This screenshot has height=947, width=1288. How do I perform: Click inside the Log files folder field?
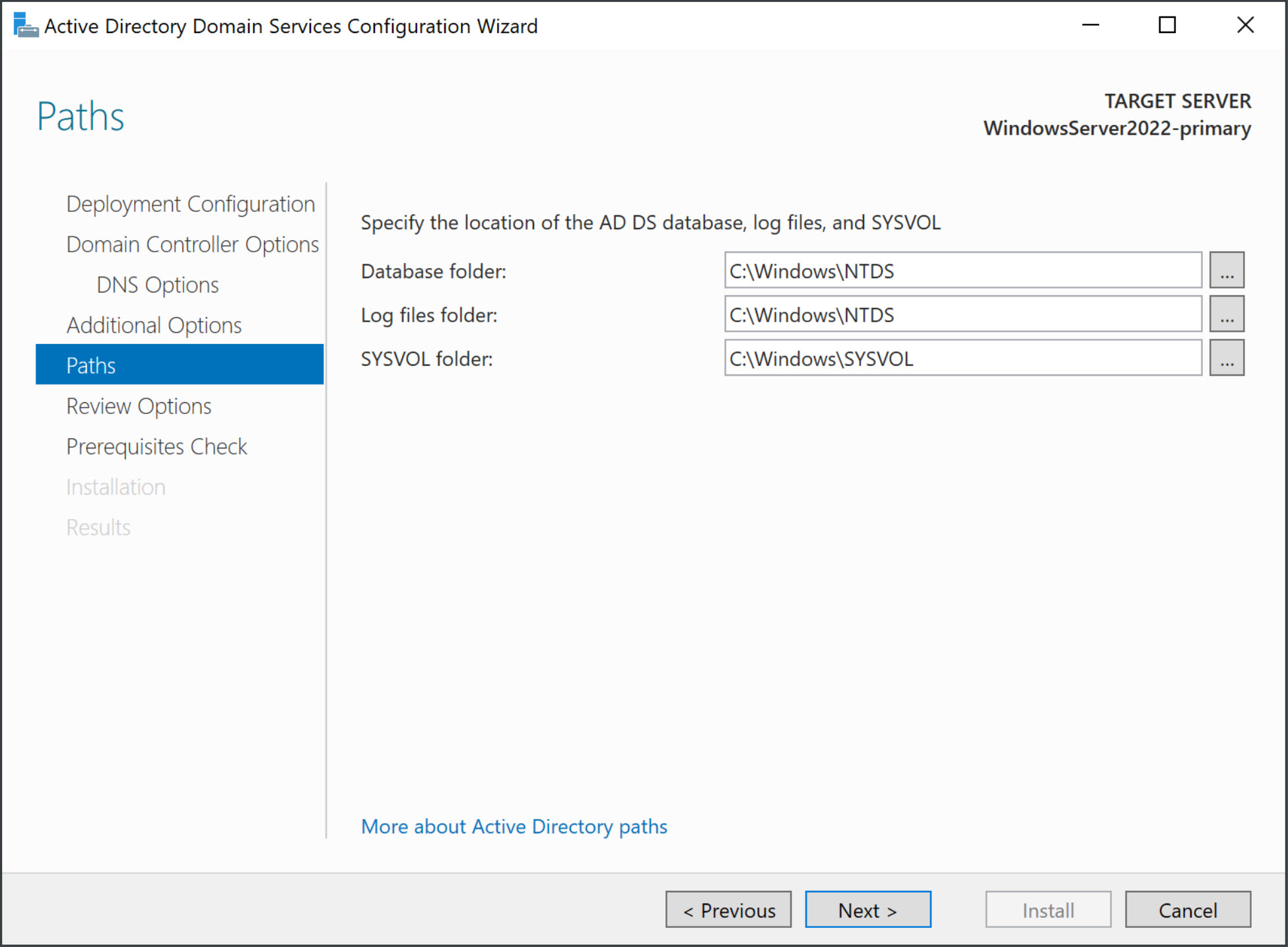(x=962, y=314)
